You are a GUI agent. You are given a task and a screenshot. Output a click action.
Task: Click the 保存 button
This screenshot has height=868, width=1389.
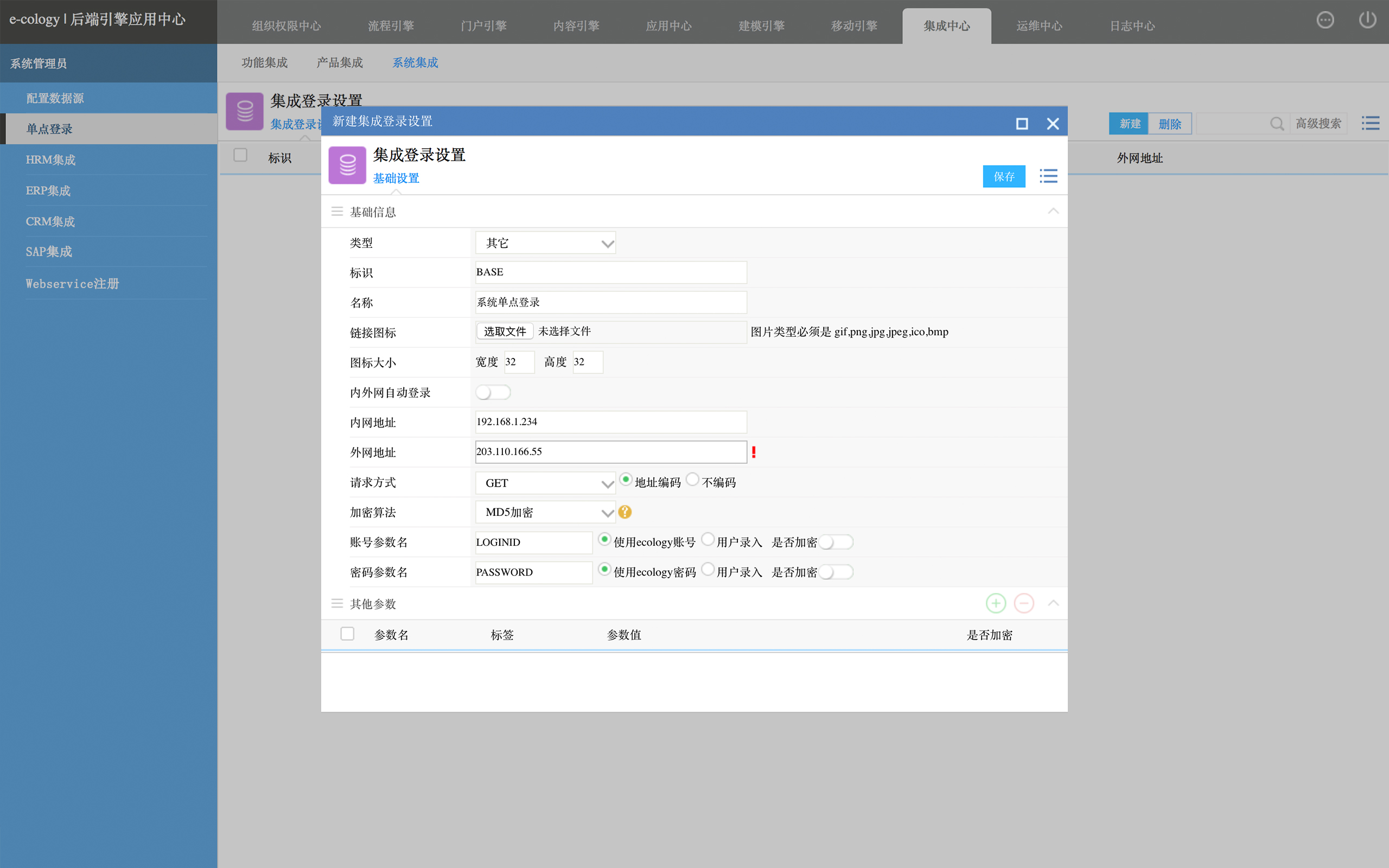pos(1004,176)
